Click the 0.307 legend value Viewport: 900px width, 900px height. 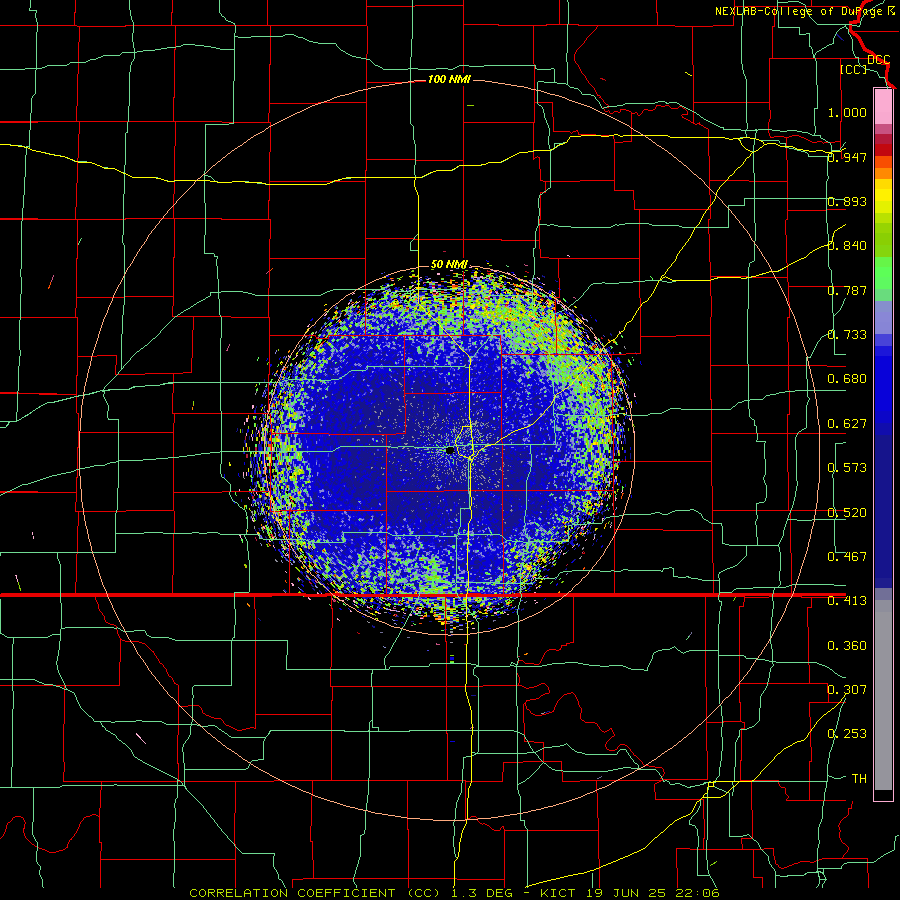[847, 689]
